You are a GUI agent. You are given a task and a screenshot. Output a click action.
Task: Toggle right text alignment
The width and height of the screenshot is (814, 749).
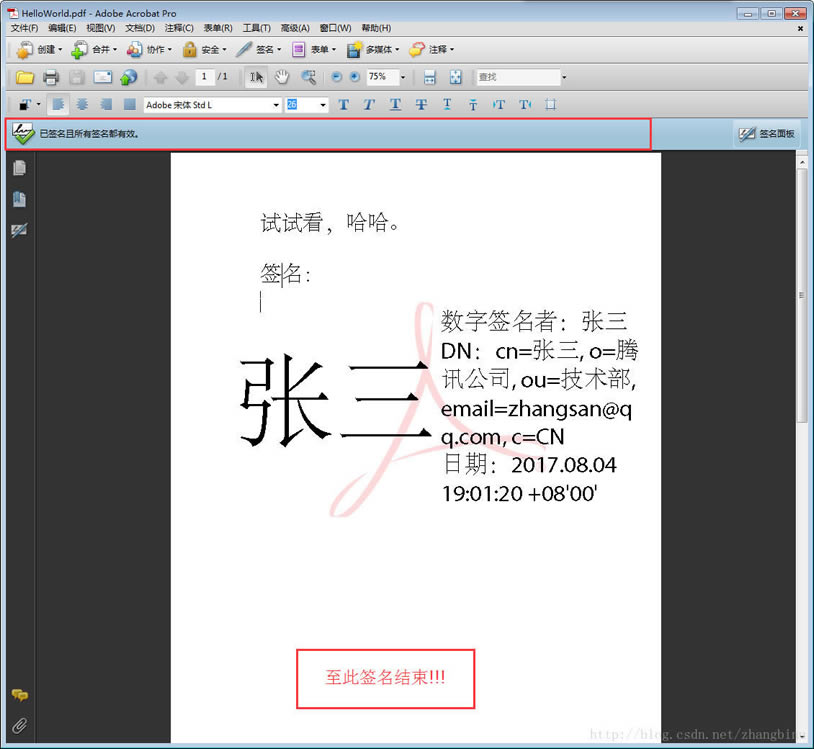tap(106, 105)
